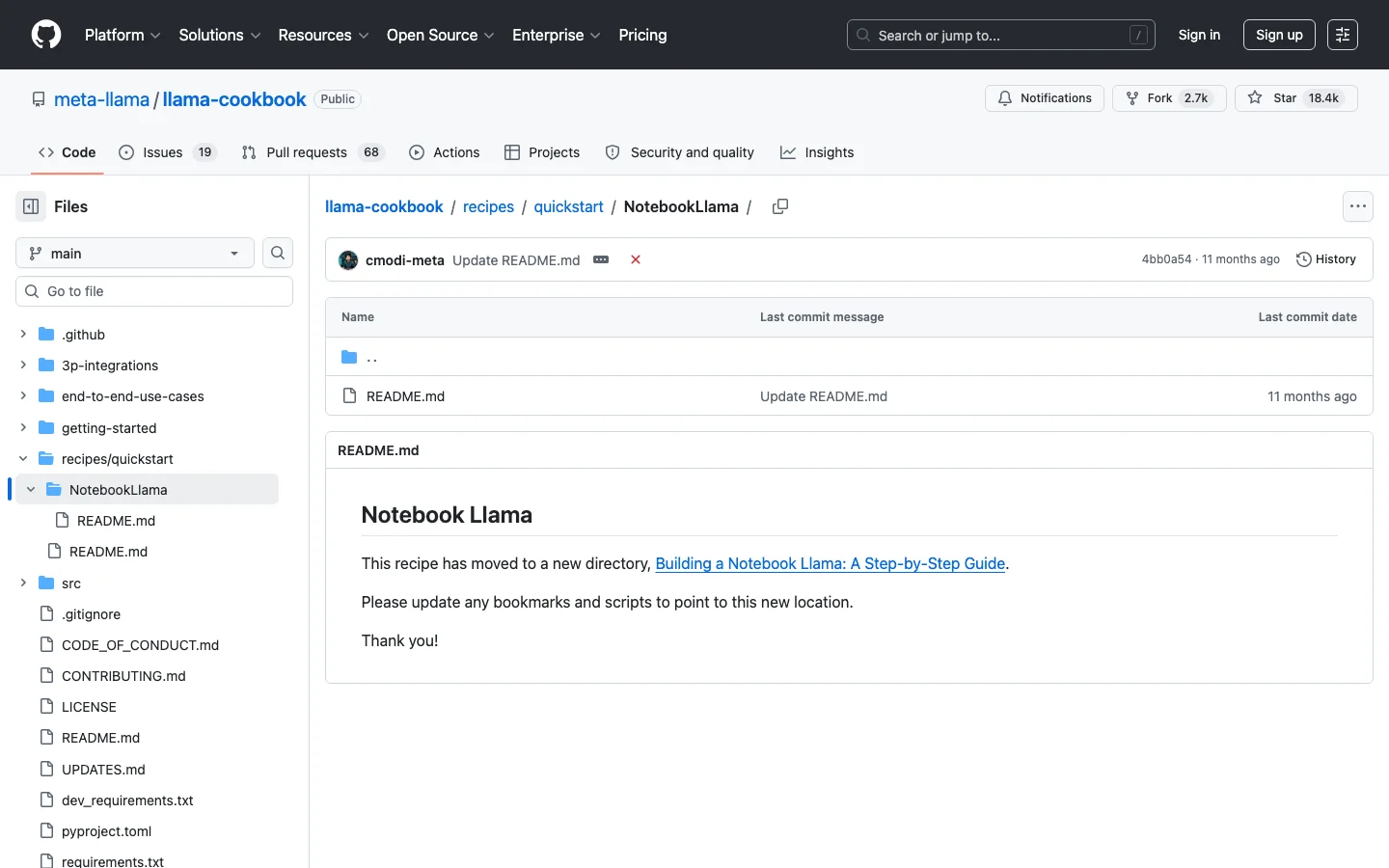Switch to the Code tab
1389x868 pixels.
(x=67, y=152)
